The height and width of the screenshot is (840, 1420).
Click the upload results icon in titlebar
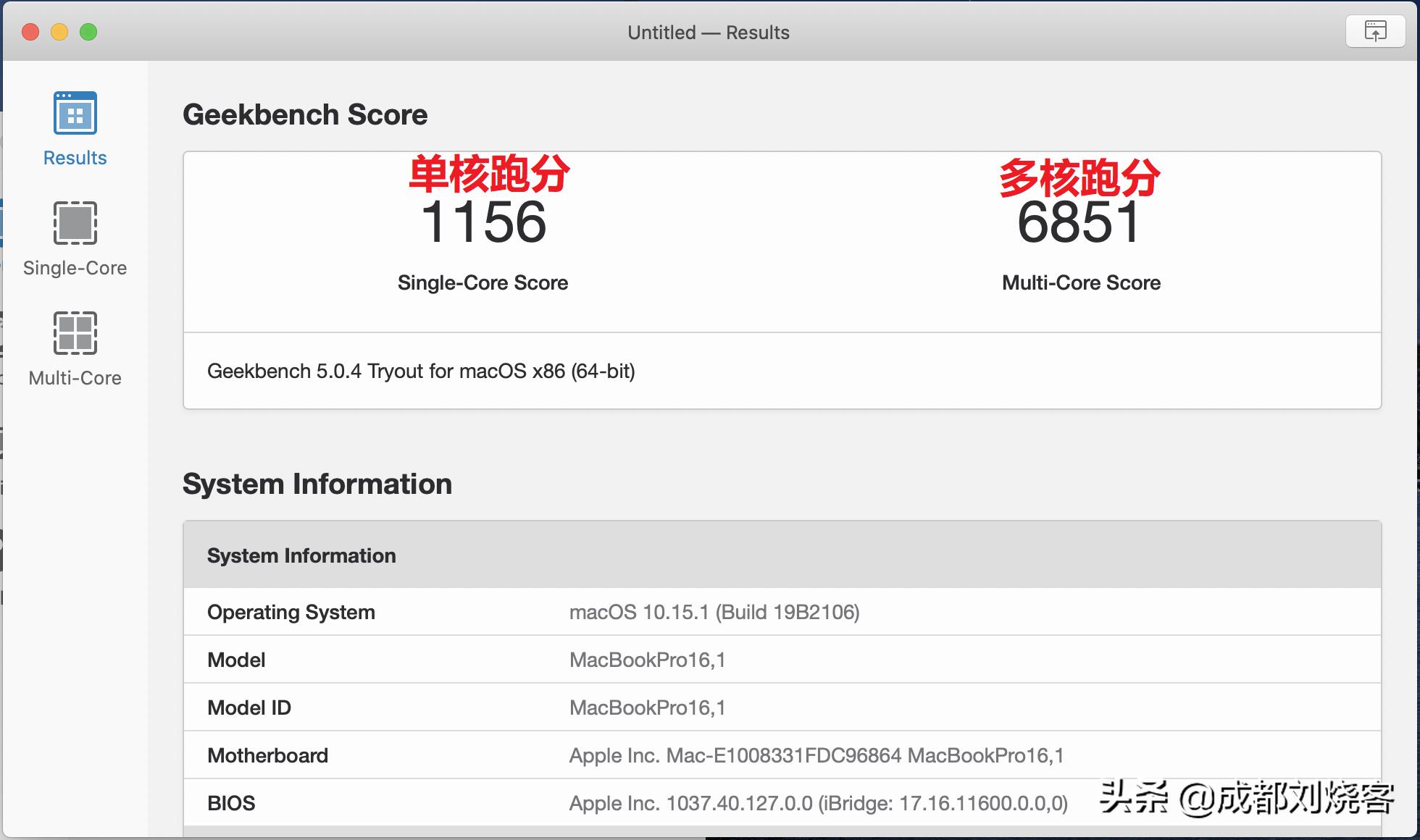[x=1374, y=31]
